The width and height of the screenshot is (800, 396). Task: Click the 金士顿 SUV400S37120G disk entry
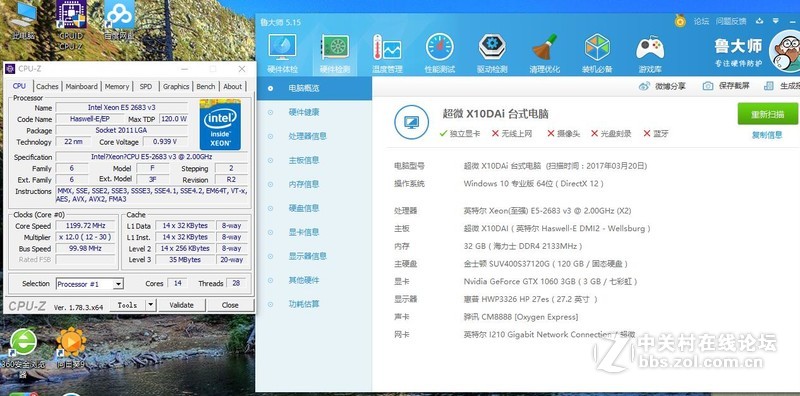tap(545, 264)
